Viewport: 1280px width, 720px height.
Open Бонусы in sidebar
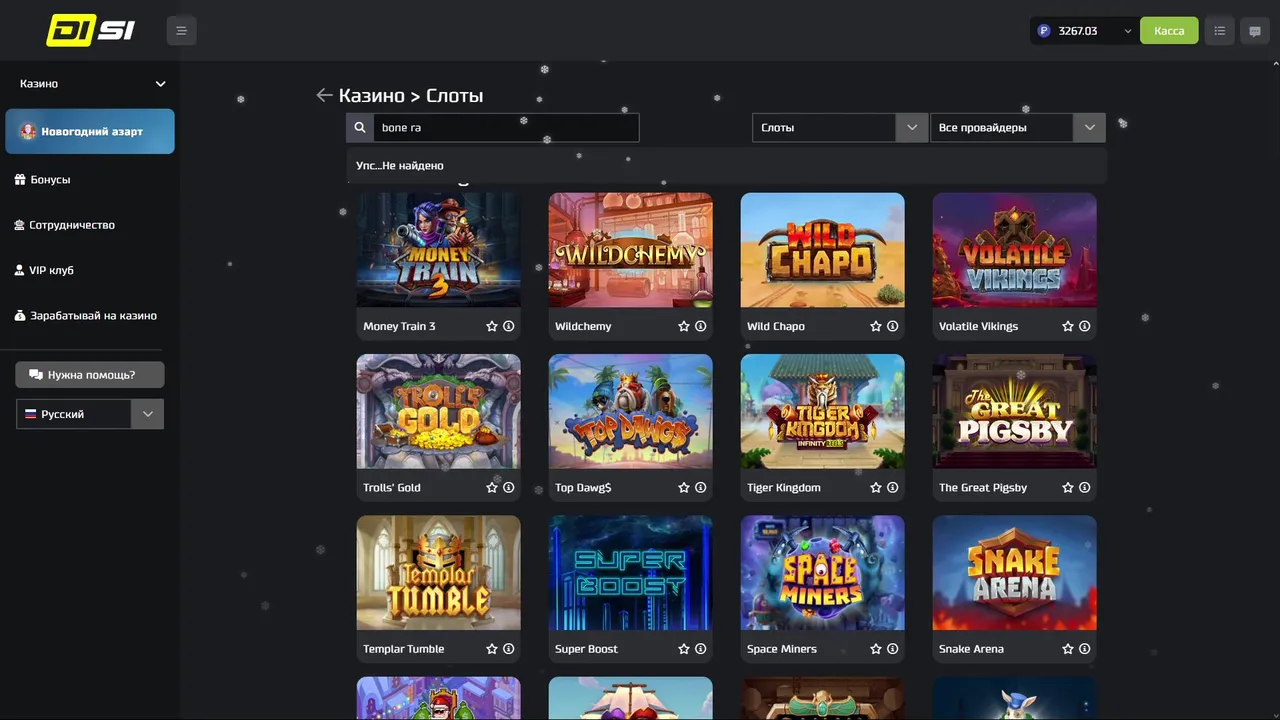[x=43, y=180]
